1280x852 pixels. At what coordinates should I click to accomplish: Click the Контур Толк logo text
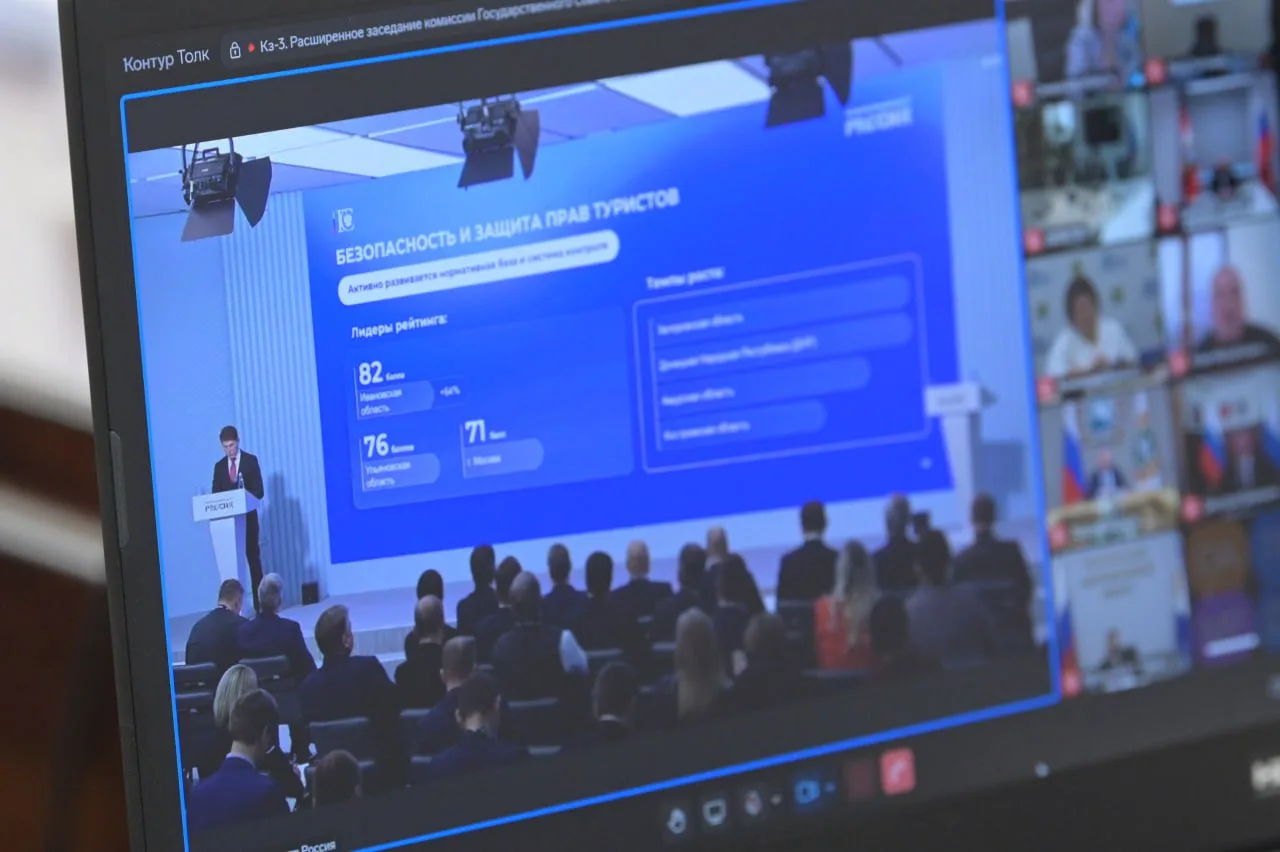pos(166,60)
